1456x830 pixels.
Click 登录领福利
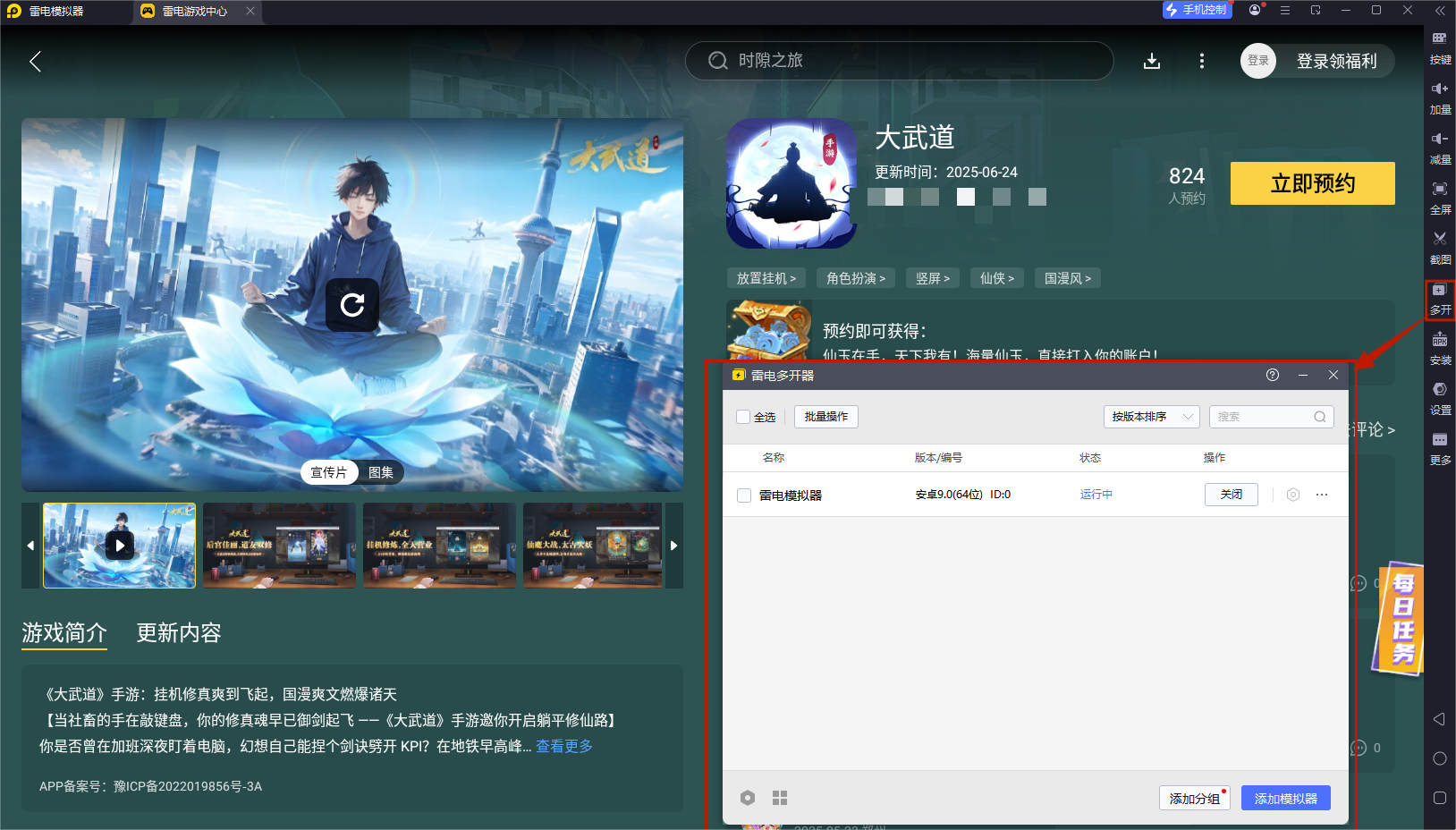click(1336, 61)
